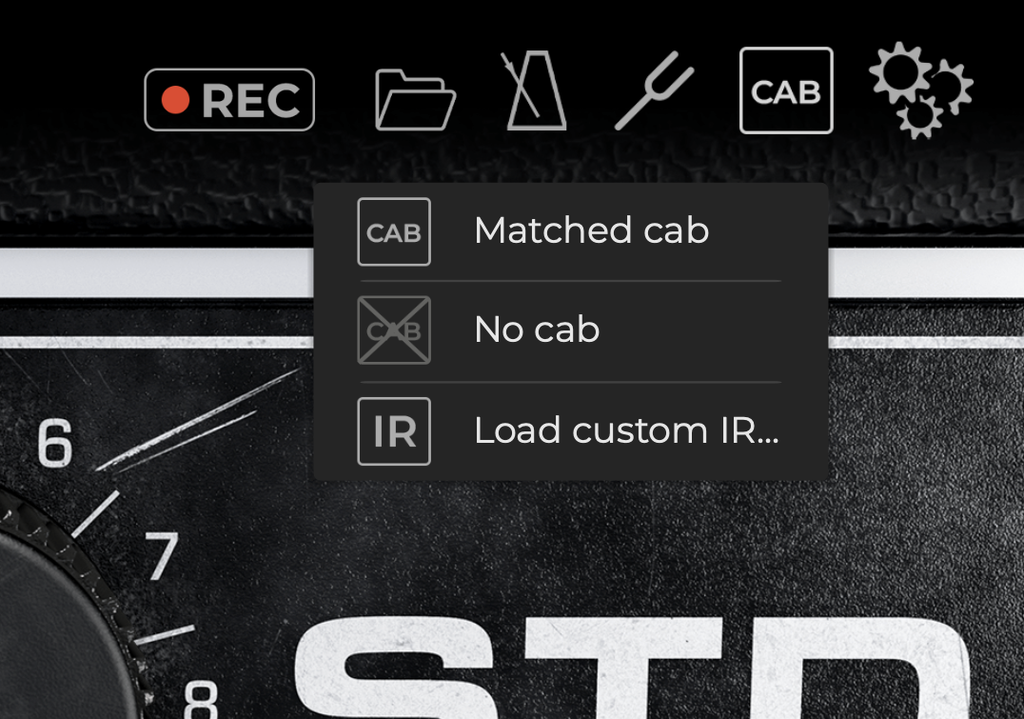
Task: Click the black amp knob
Action: click(50, 630)
